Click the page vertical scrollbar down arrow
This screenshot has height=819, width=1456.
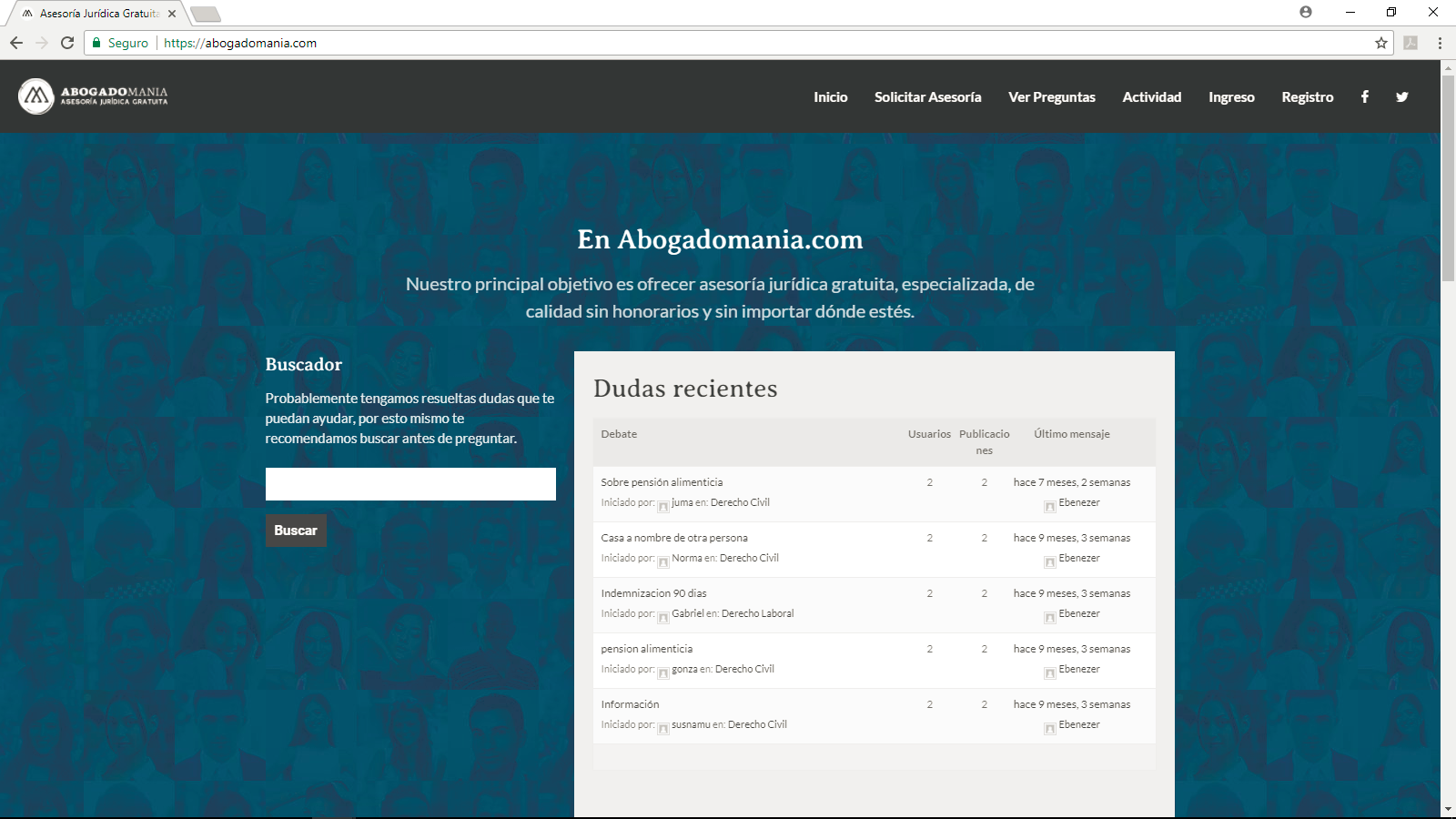(1448, 809)
